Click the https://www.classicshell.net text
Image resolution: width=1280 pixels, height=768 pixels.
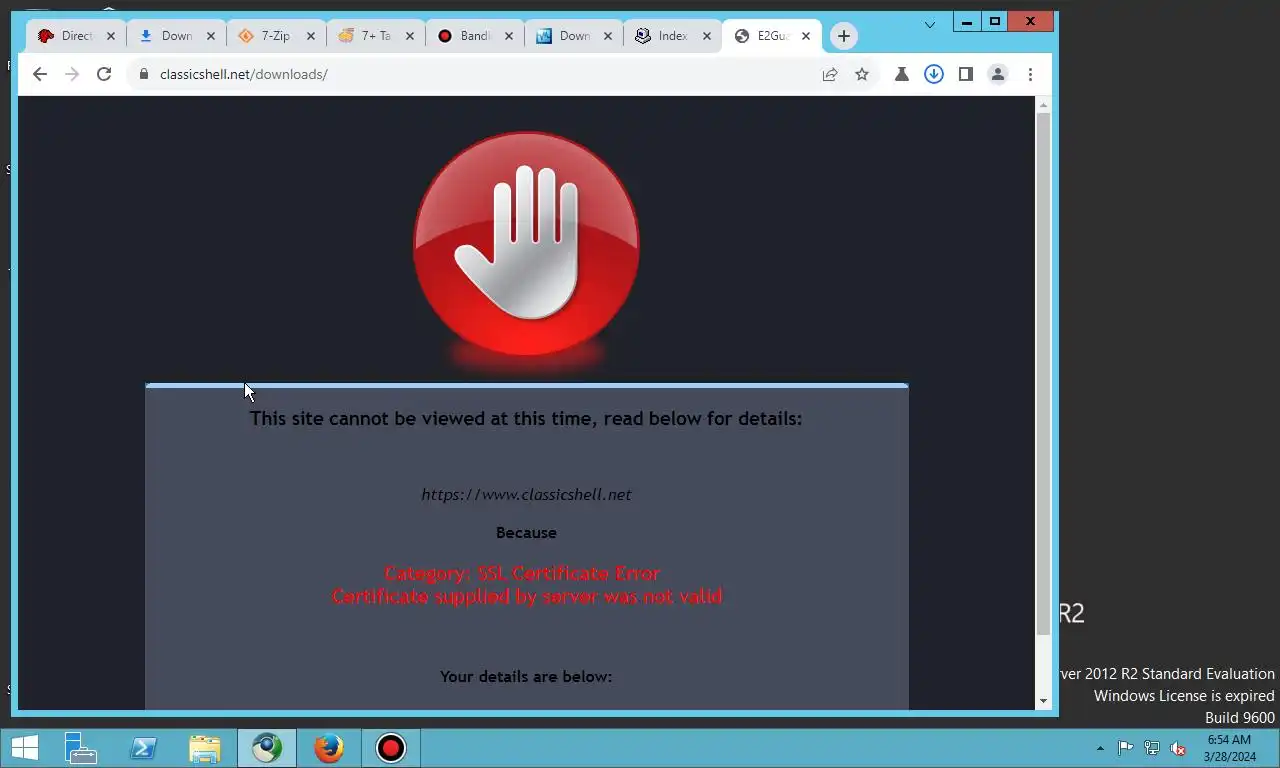click(x=526, y=494)
